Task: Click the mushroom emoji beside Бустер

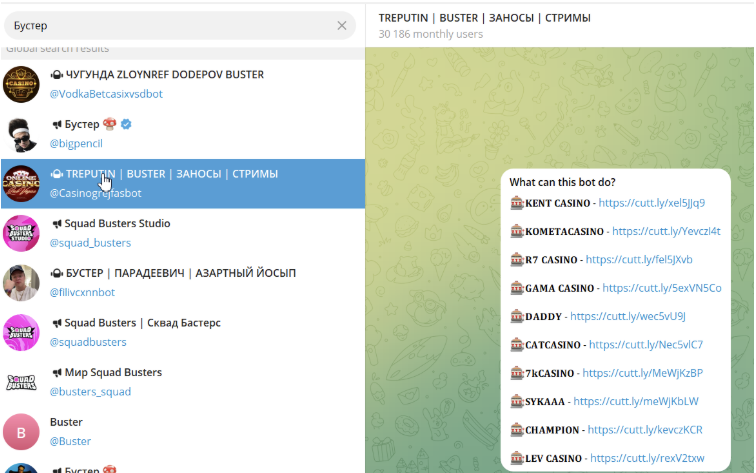Action: tap(110, 124)
